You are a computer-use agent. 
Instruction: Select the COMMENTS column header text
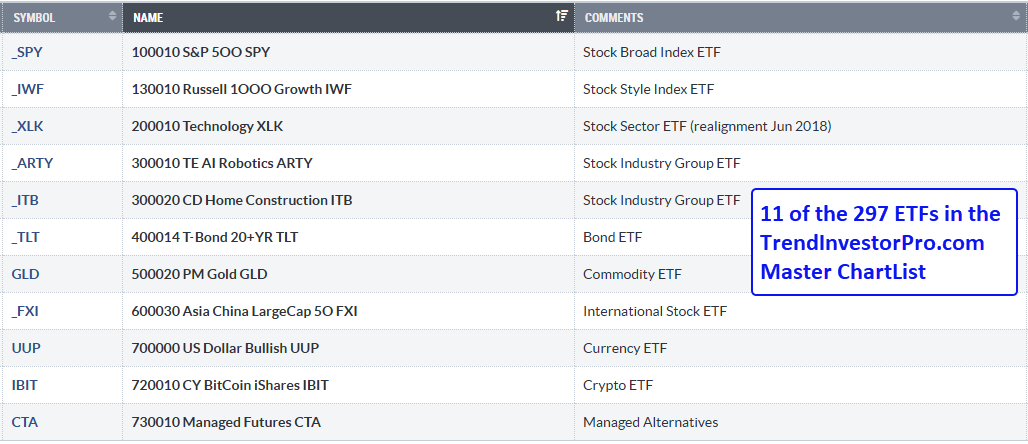point(614,18)
